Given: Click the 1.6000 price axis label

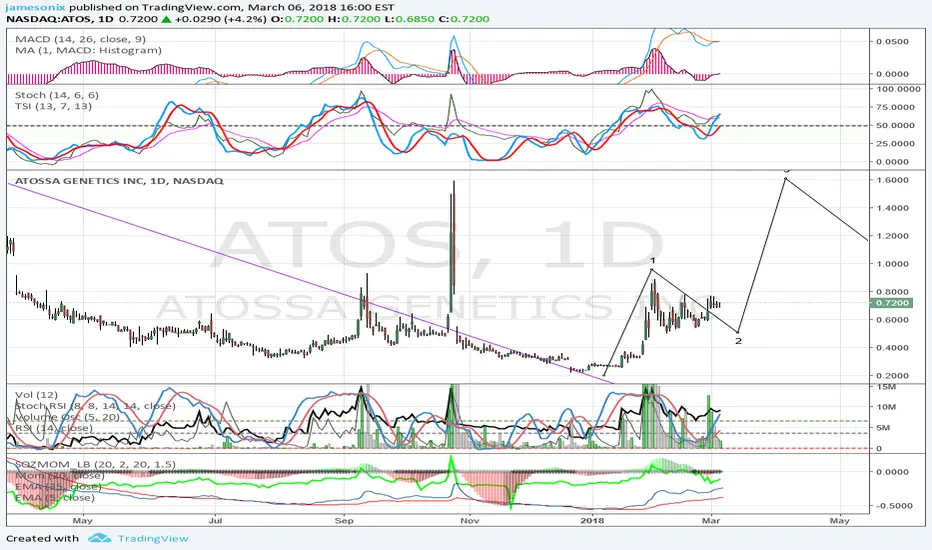Looking at the screenshot, I should point(892,180).
